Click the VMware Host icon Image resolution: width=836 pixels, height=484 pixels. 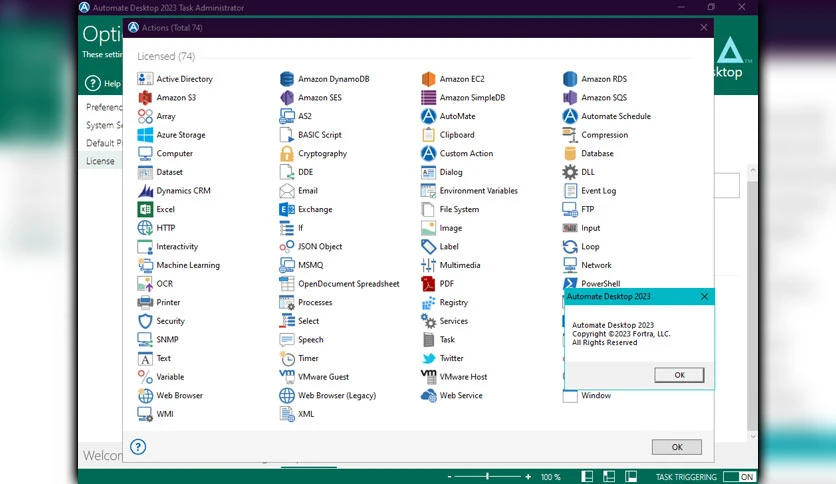(429, 376)
